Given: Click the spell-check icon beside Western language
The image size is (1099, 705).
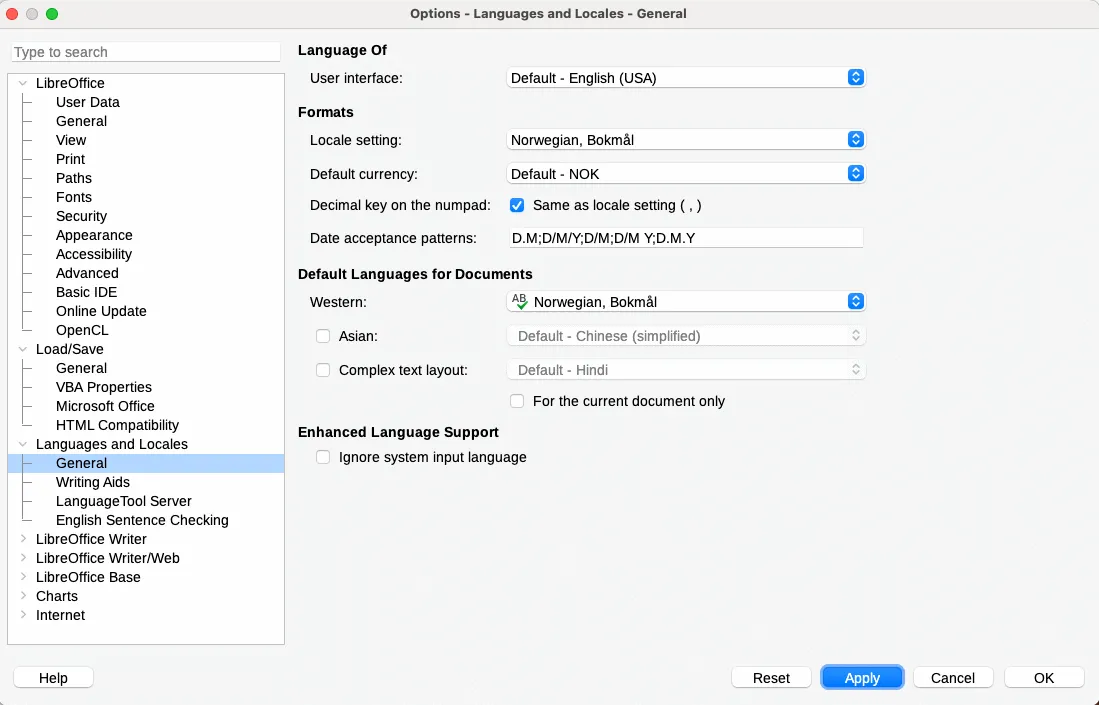Looking at the screenshot, I should 519,301.
